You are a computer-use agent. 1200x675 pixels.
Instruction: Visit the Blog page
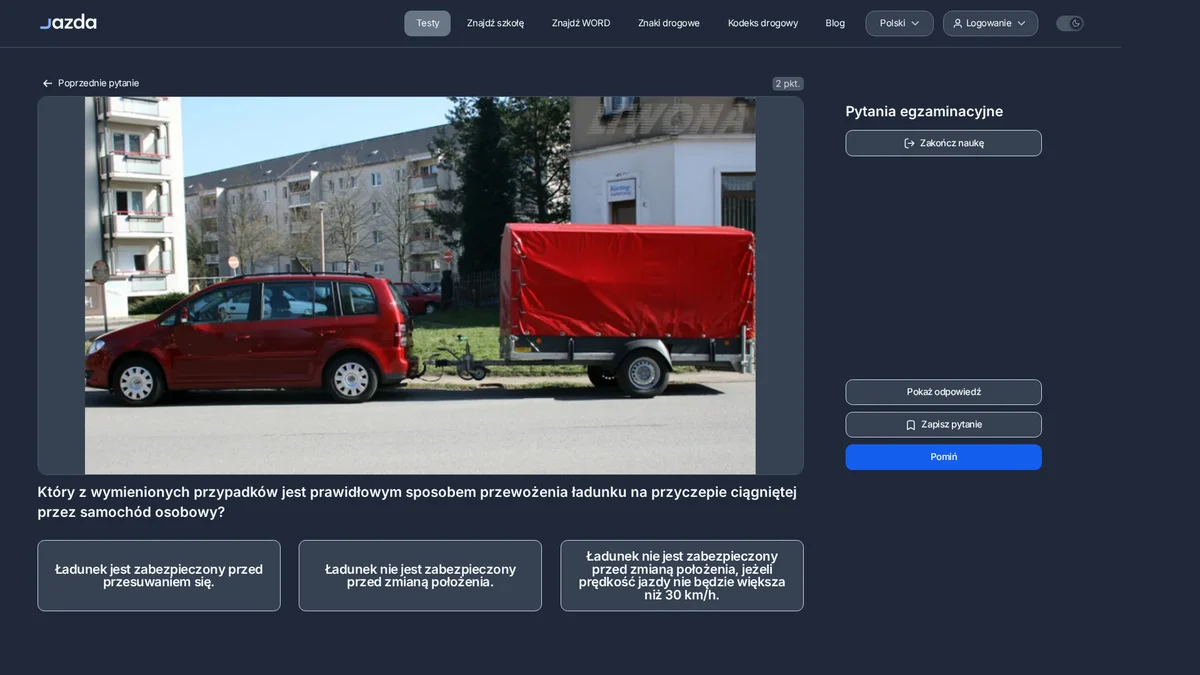point(835,23)
